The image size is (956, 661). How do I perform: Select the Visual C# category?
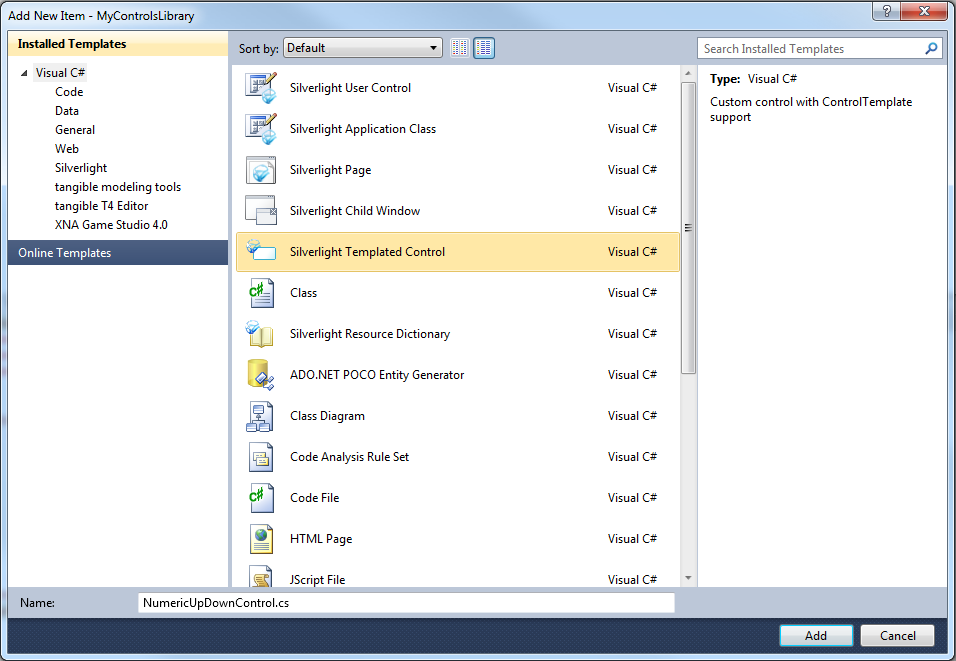coord(60,73)
